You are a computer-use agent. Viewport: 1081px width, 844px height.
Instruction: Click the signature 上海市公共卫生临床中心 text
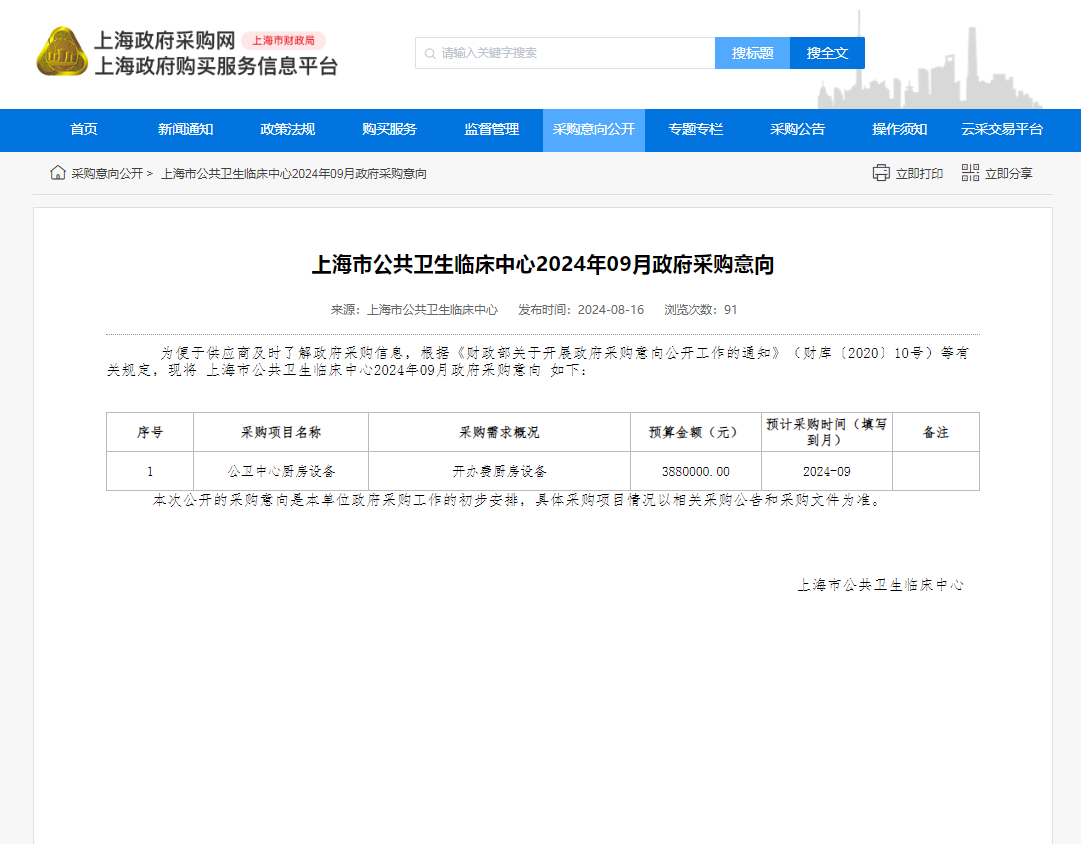[880, 585]
